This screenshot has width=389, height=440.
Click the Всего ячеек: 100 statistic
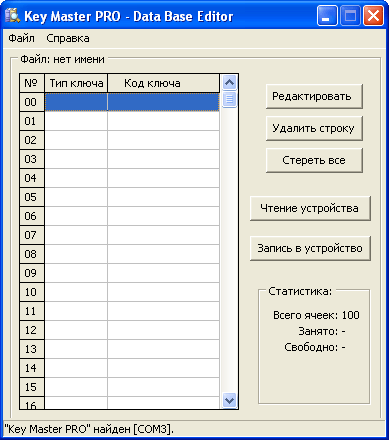click(x=316, y=315)
